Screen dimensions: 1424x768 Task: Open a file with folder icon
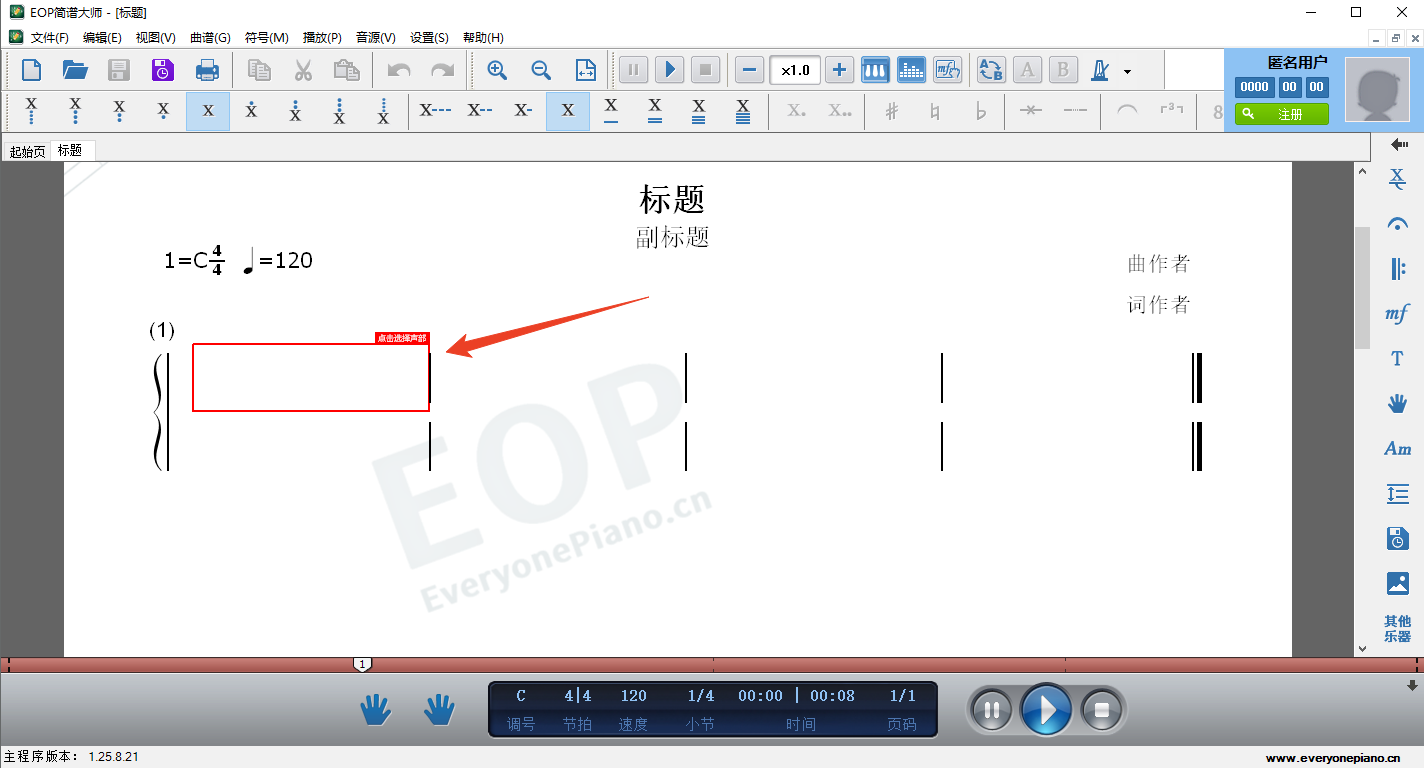75,70
